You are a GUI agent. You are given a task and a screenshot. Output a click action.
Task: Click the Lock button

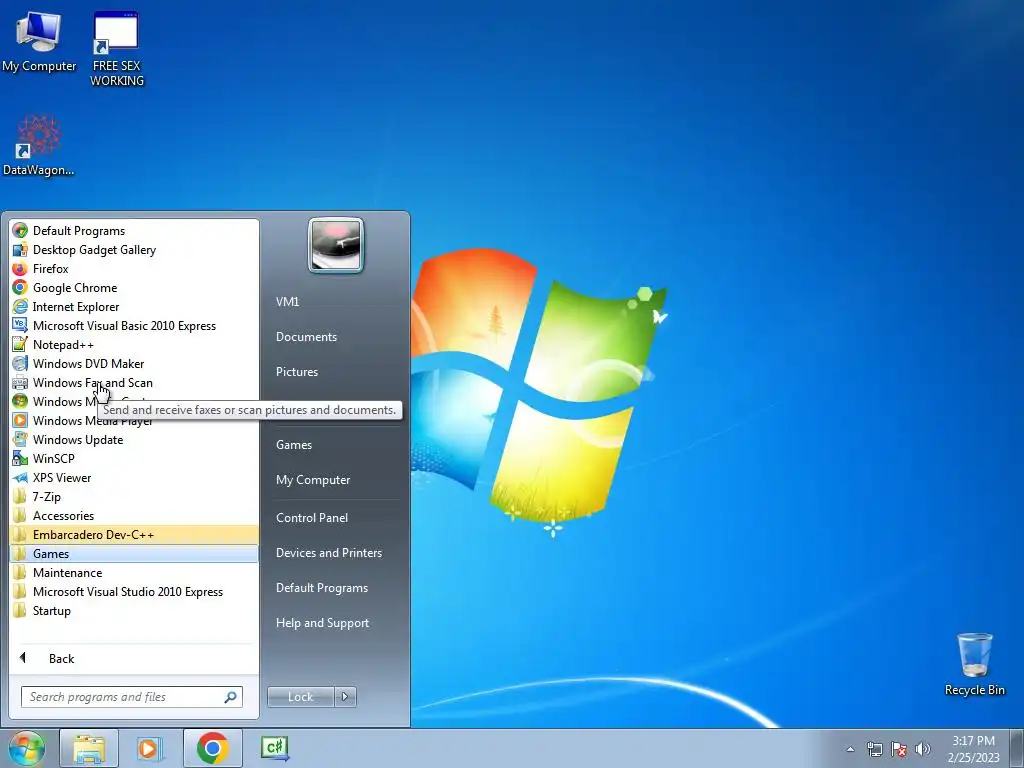[300, 697]
